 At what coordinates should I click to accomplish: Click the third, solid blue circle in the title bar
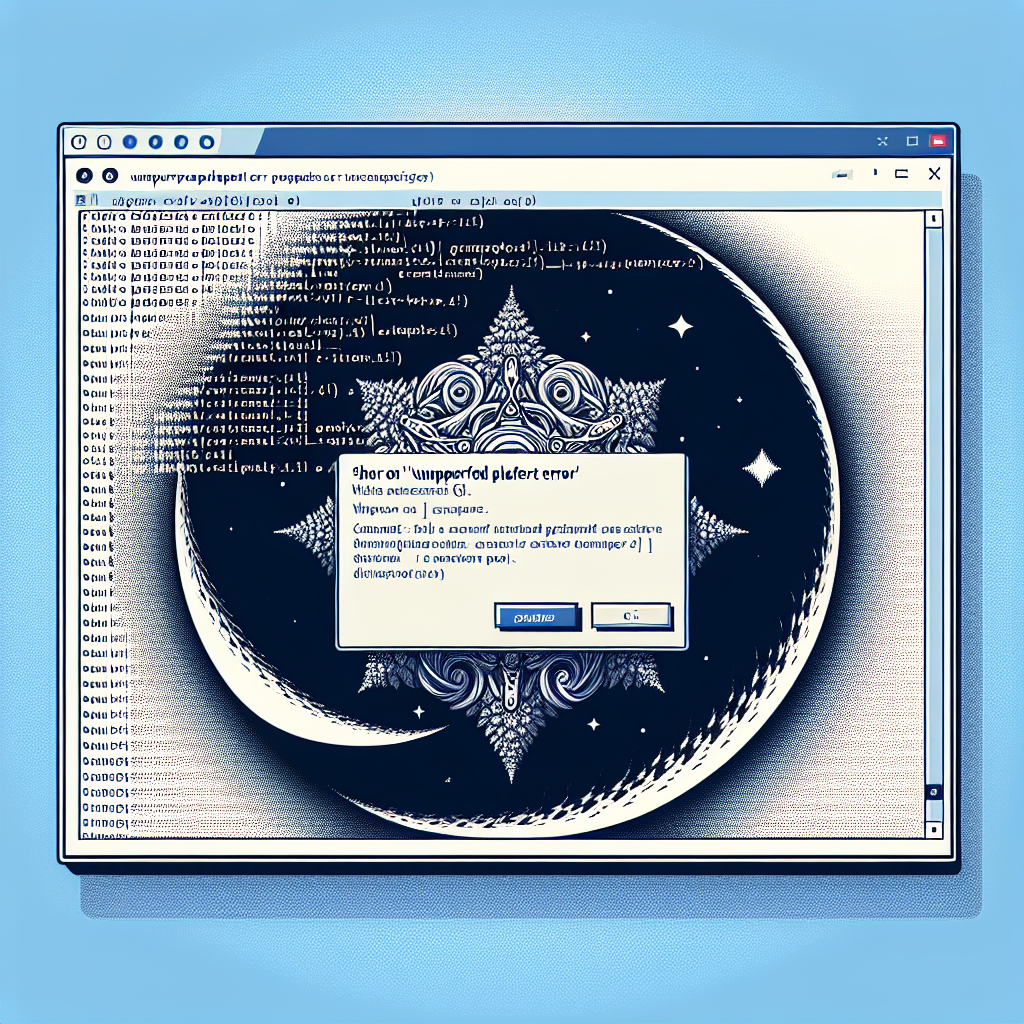[x=131, y=141]
